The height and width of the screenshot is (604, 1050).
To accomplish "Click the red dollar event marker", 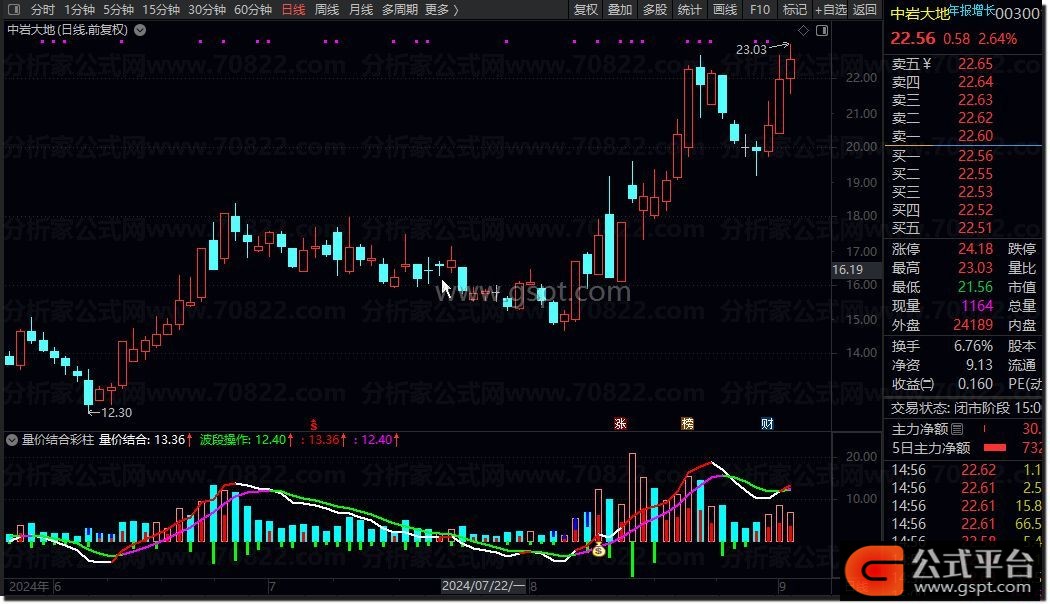I will 313,424.
